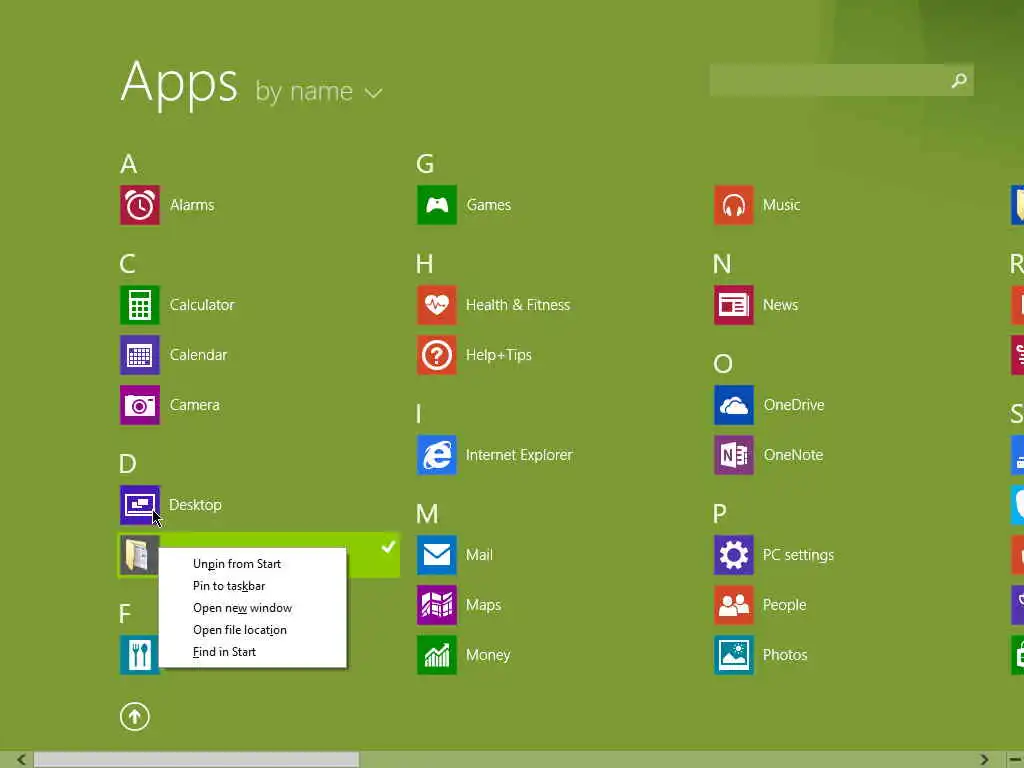
Task: Select 'Open new window' menu entry
Action: pyautogui.click(x=242, y=608)
